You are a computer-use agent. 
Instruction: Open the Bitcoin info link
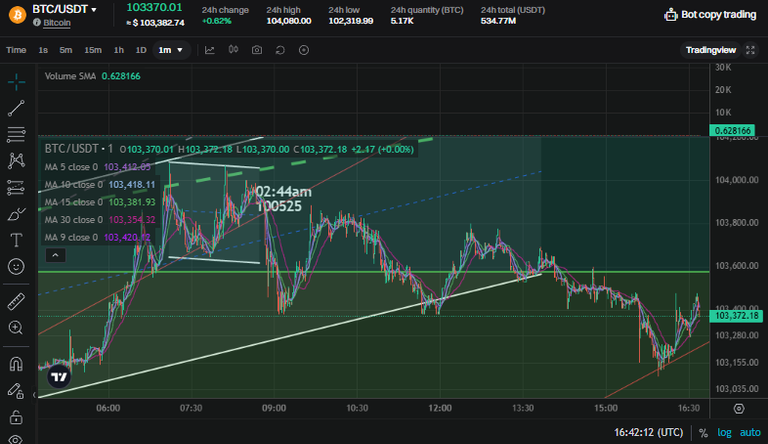pos(56,23)
